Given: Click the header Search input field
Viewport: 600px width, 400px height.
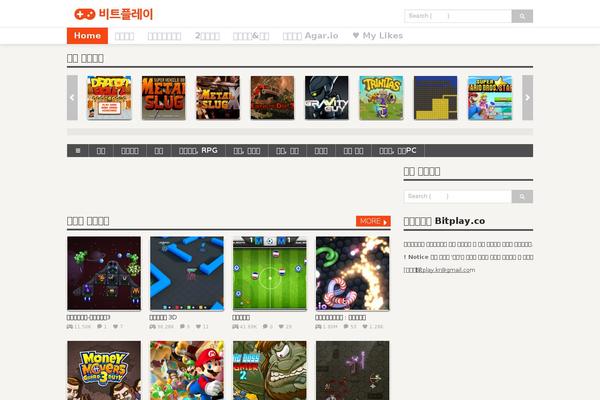Looking at the screenshot, I should pos(458,16).
